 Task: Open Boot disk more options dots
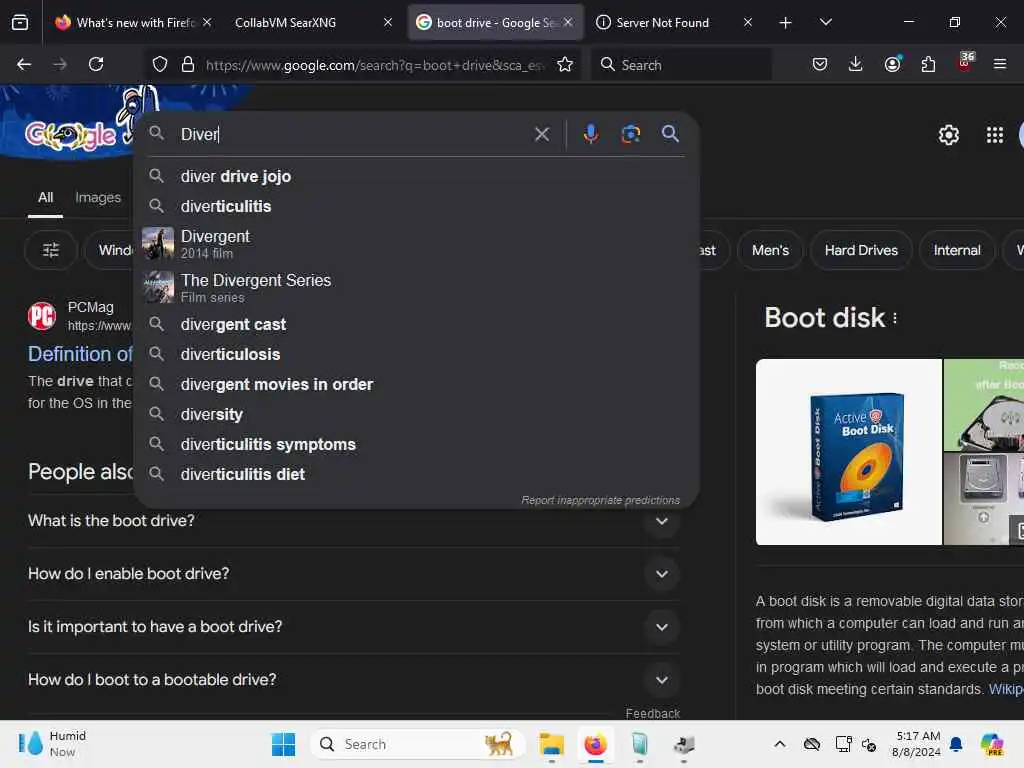coord(895,318)
